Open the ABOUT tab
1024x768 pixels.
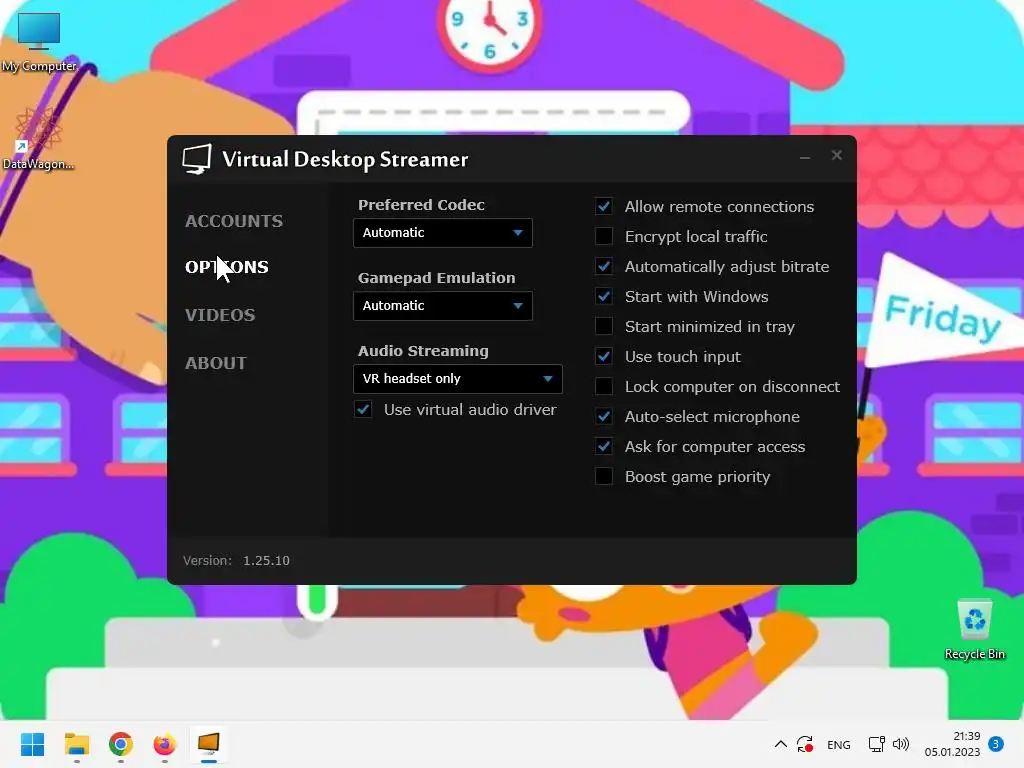(x=216, y=363)
